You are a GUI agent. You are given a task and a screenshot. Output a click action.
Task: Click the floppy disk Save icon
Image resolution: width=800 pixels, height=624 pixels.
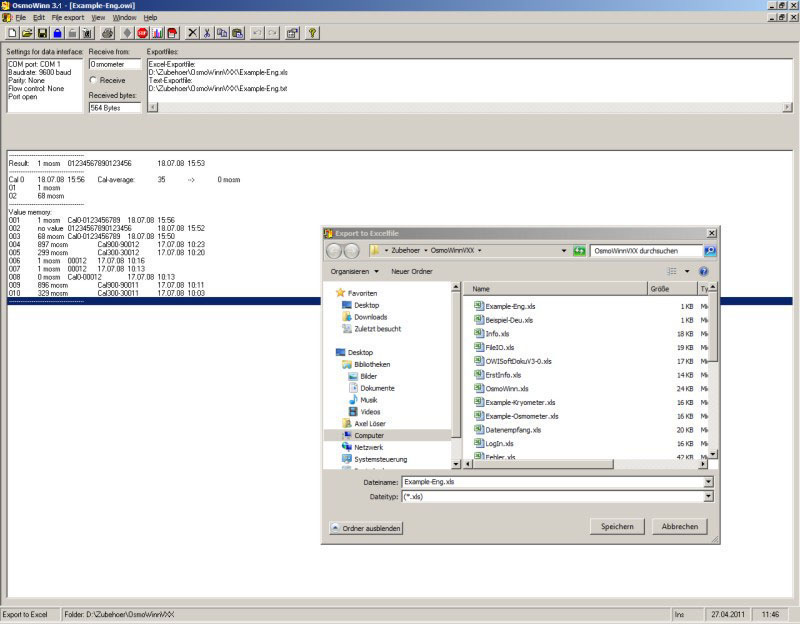(43, 33)
